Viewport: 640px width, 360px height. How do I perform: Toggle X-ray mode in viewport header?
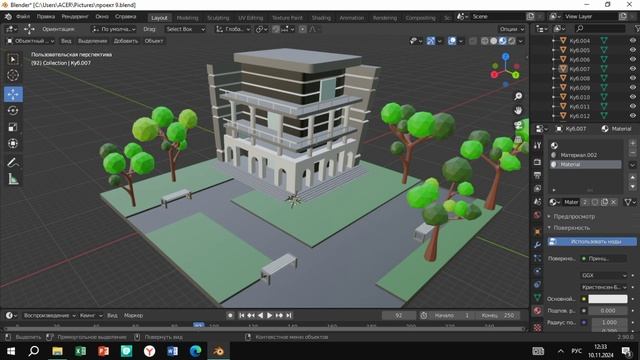(x=473, y=41)
